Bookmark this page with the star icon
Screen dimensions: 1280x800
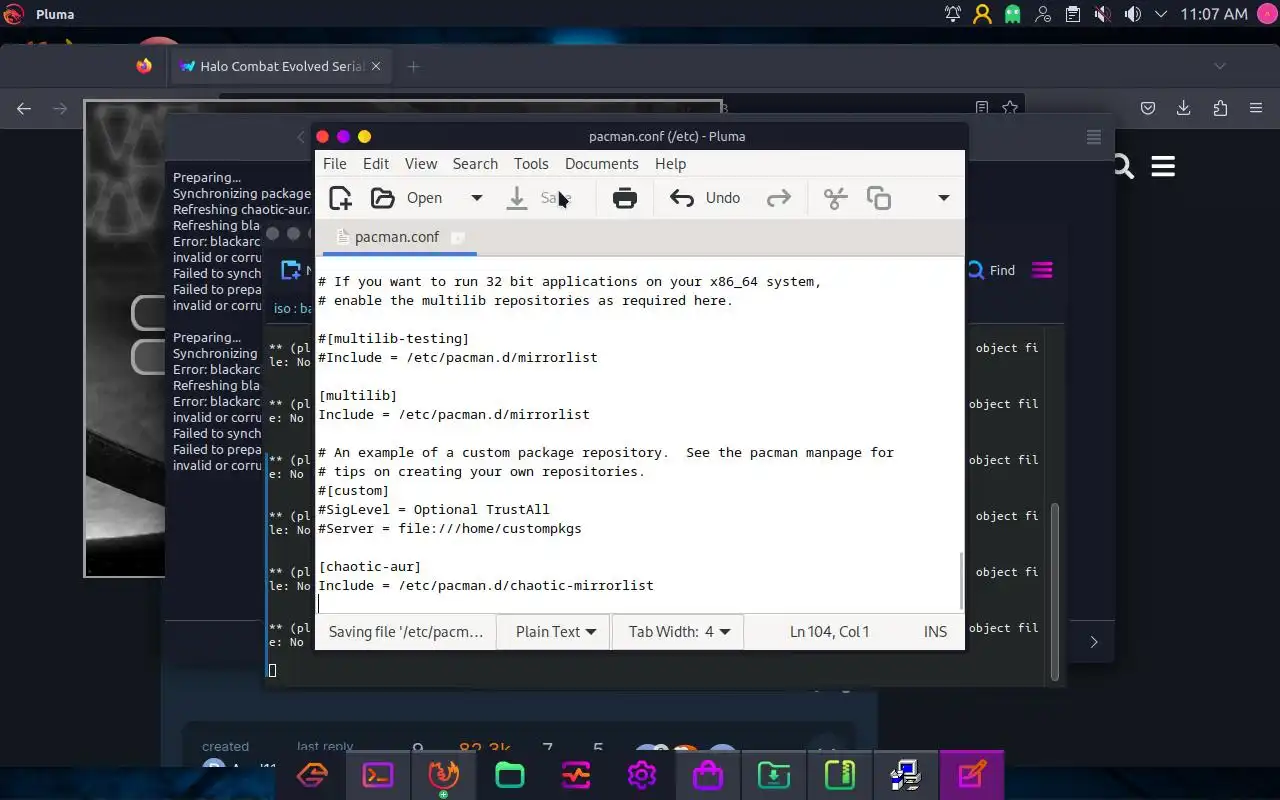(1010, 108)
